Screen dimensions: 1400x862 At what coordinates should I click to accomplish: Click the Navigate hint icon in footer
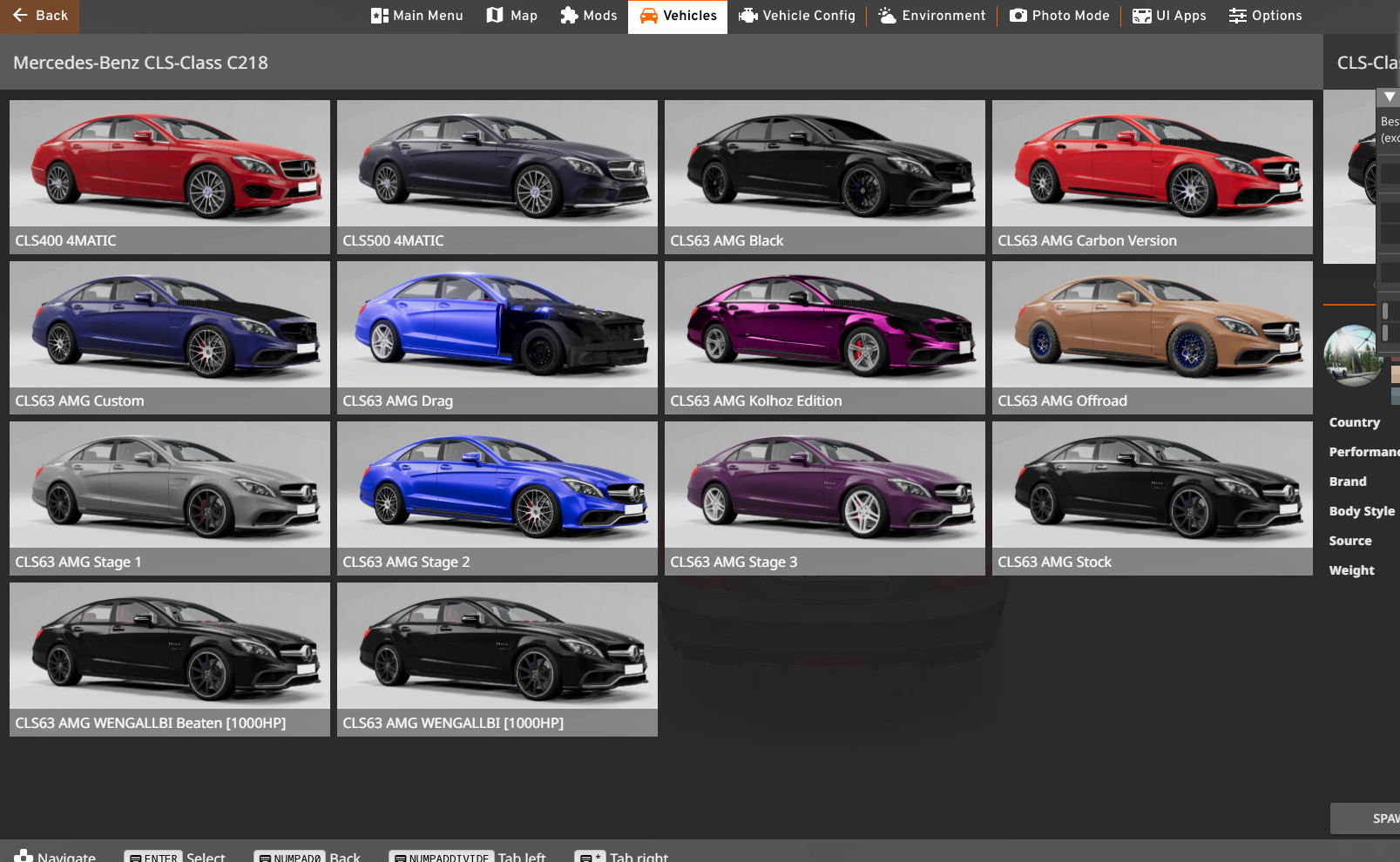[x=24, y=856]
